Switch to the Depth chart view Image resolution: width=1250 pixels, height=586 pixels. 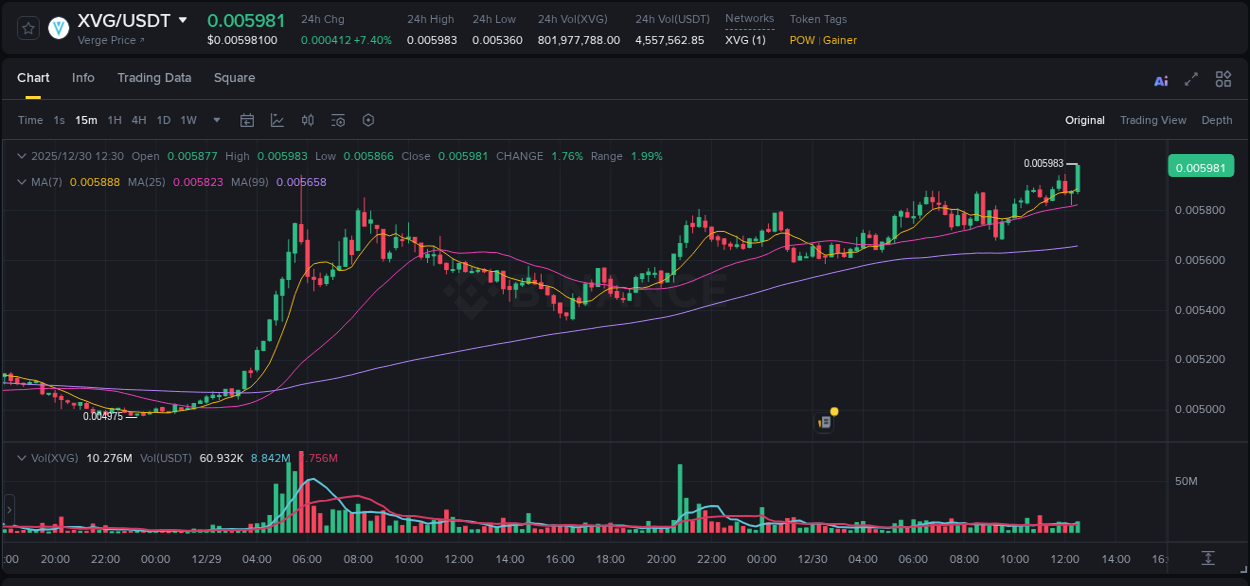1216,120
